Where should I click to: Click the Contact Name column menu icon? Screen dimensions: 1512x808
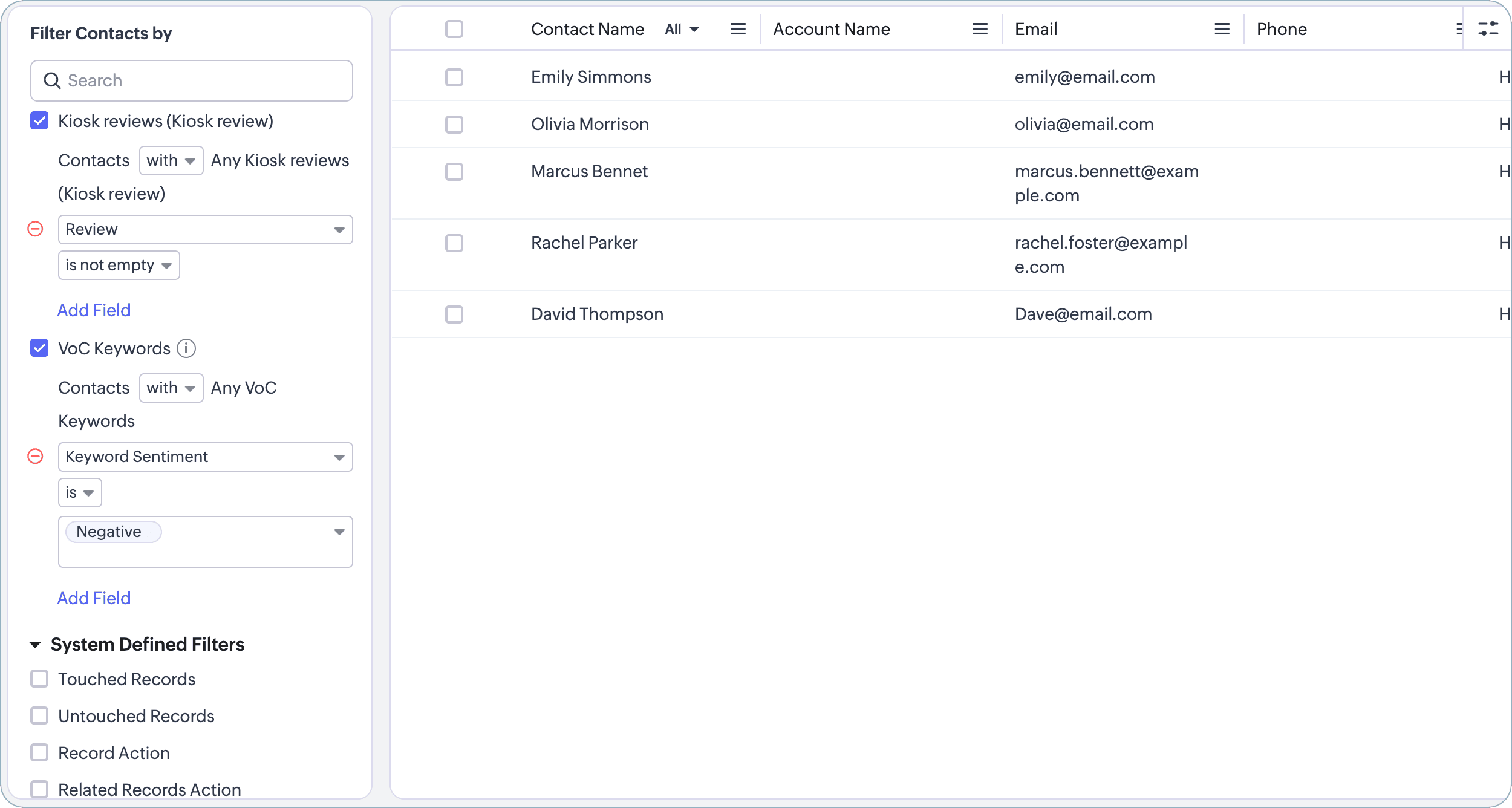tap(738, 29)
